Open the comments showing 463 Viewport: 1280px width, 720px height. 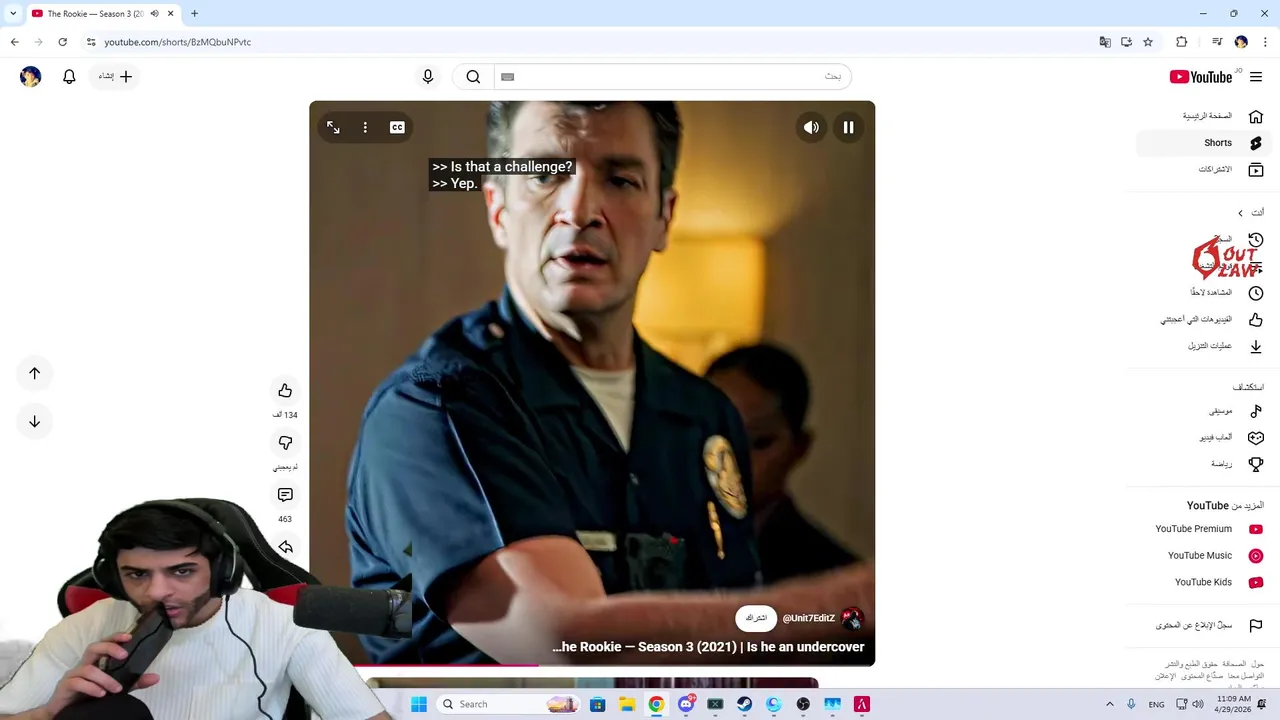(285, 495)
